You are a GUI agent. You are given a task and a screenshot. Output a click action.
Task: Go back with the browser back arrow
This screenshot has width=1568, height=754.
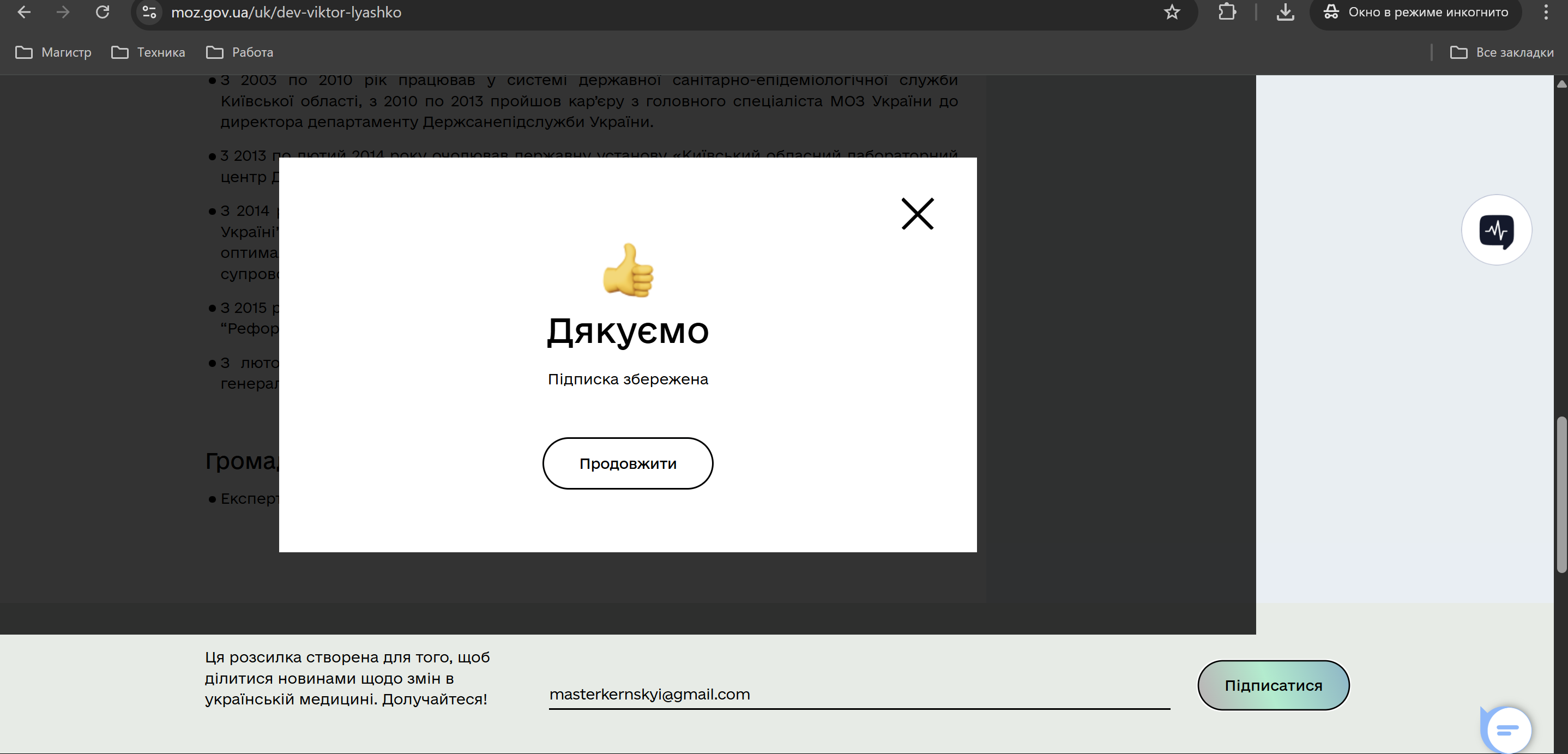[24, 12]
